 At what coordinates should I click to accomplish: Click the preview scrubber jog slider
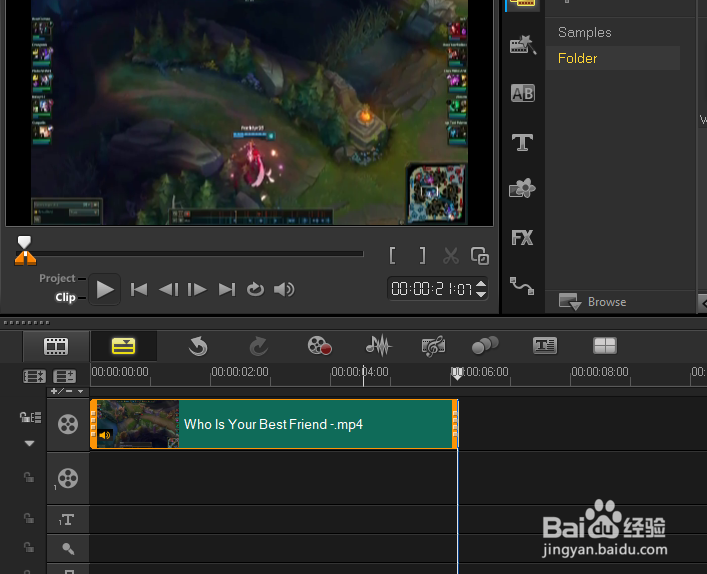(24, 242)
